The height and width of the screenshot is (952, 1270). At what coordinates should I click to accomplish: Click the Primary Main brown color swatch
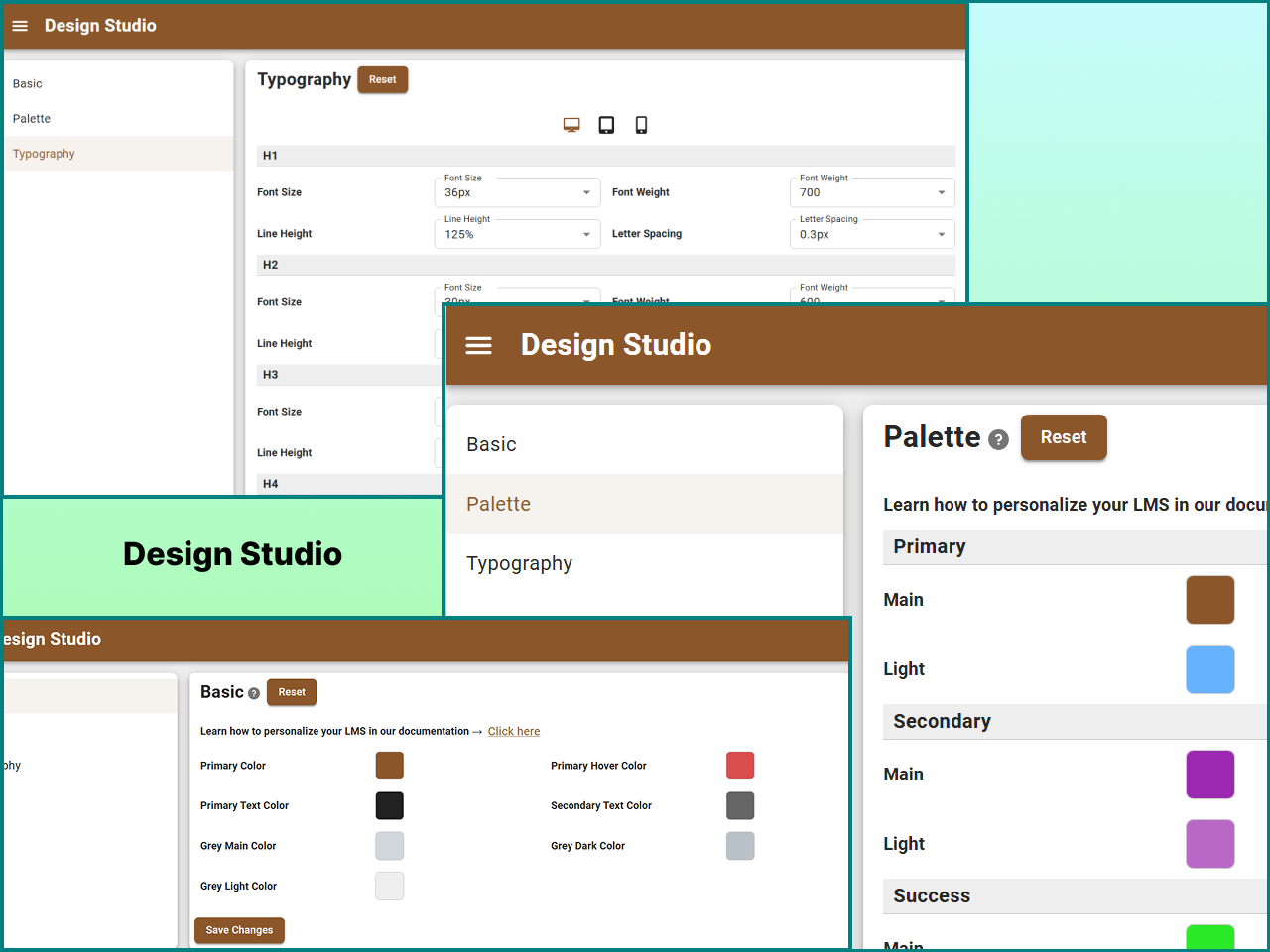pyautogui.click(x=1209, y=600)
